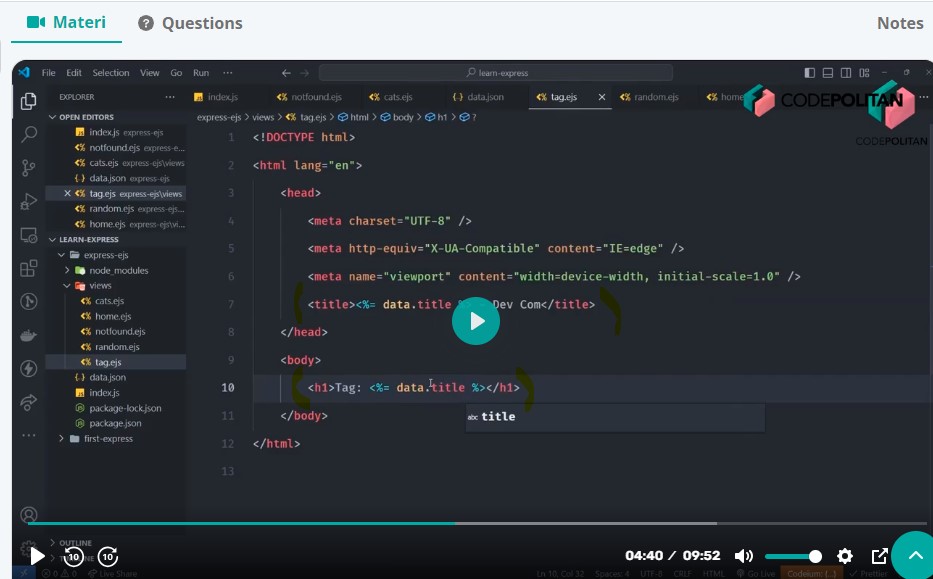Open Explorer more actions ellipsis

(x=170, y=97)
